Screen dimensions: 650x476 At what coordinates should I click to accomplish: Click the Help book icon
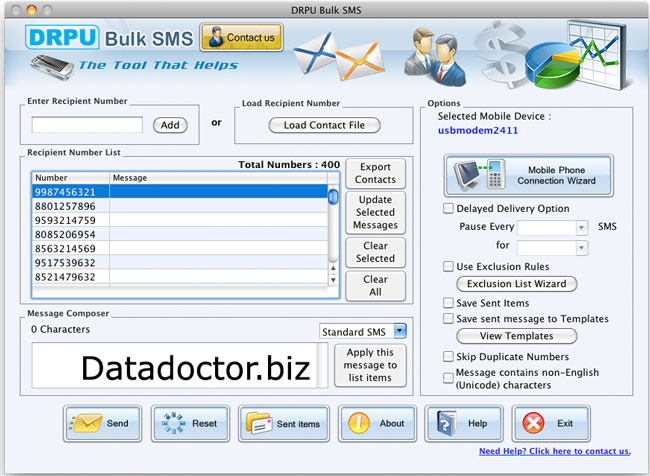pos(446,423)
